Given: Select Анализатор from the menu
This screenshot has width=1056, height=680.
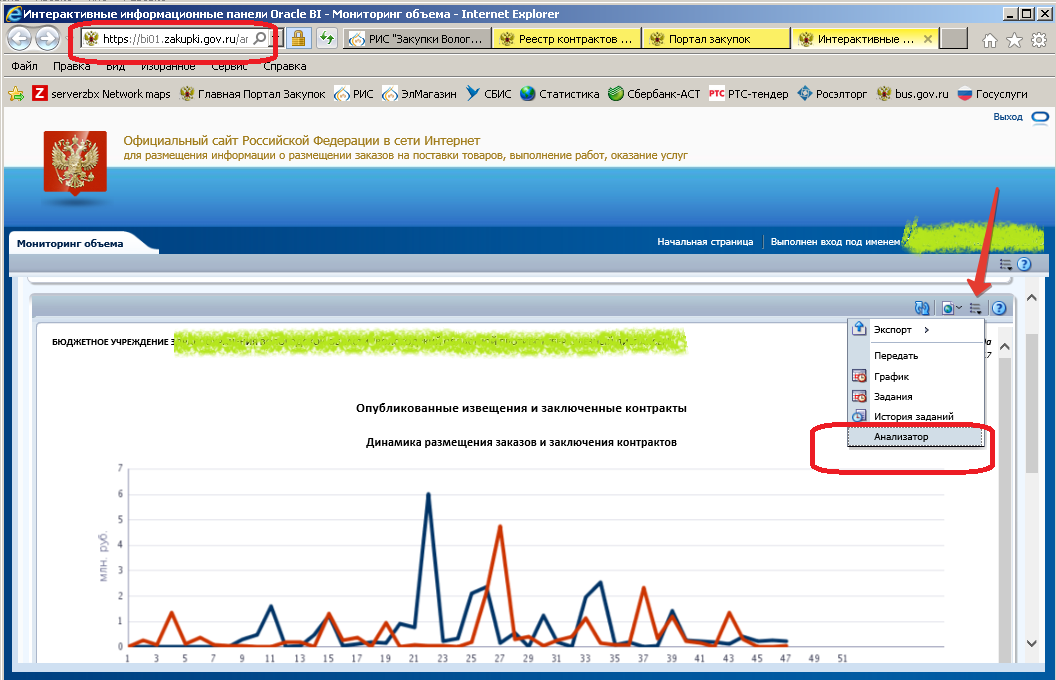Looking at the screenshot, I should pyautogui.click(x=900, y=437).
